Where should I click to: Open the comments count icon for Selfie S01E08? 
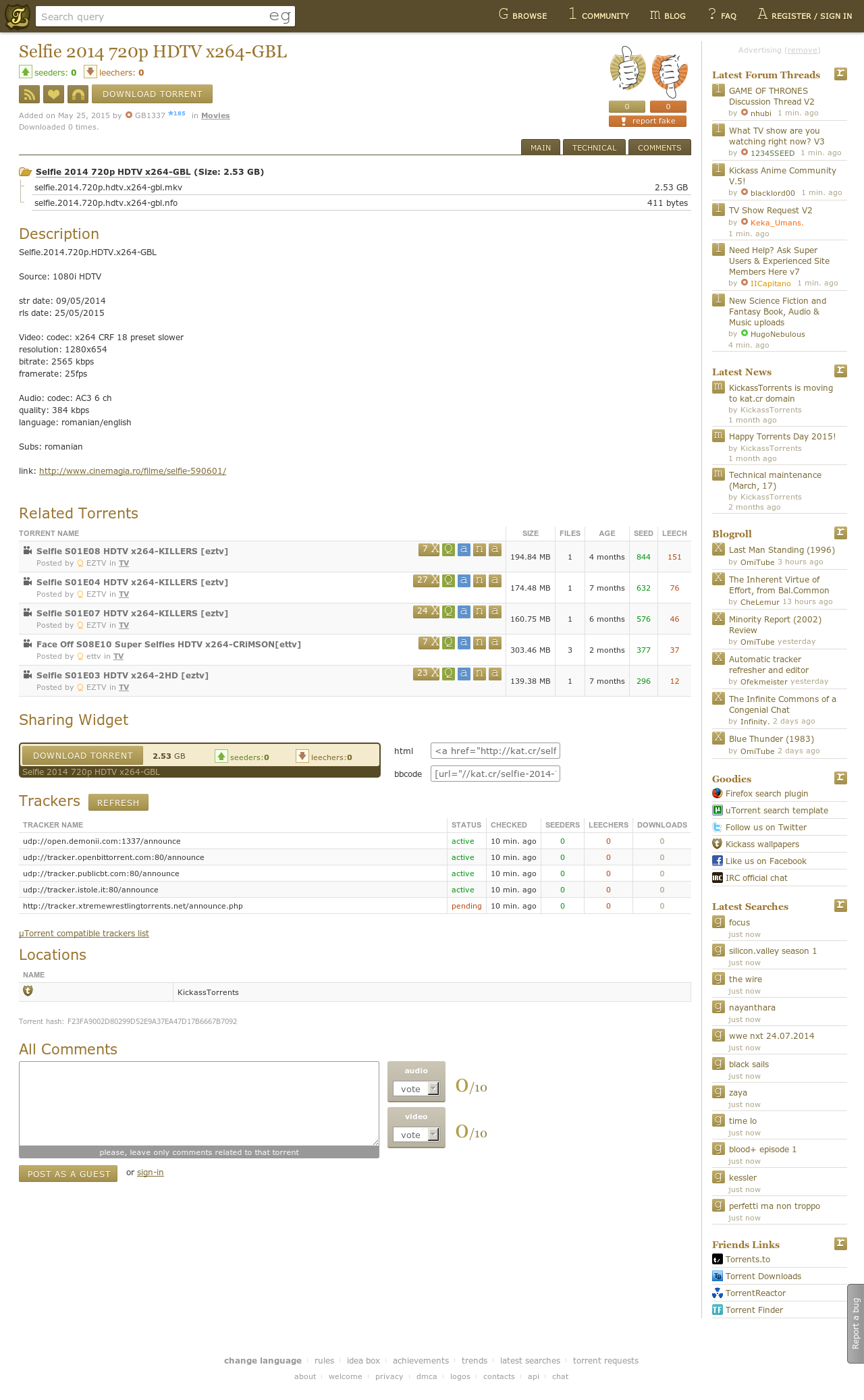coord(429,549)
